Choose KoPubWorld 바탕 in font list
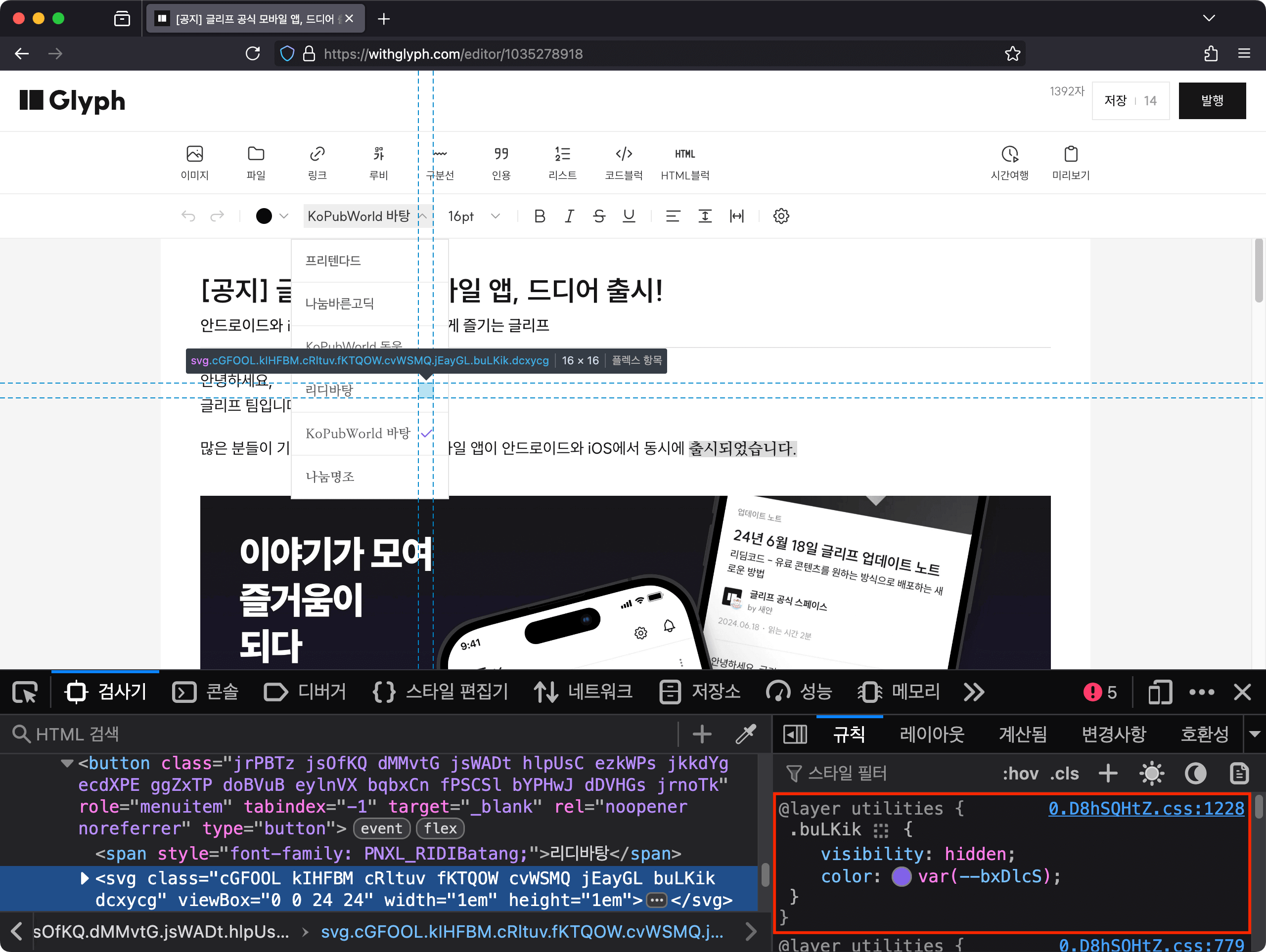Screen dimensions: 1266x952 click(370, 433)
